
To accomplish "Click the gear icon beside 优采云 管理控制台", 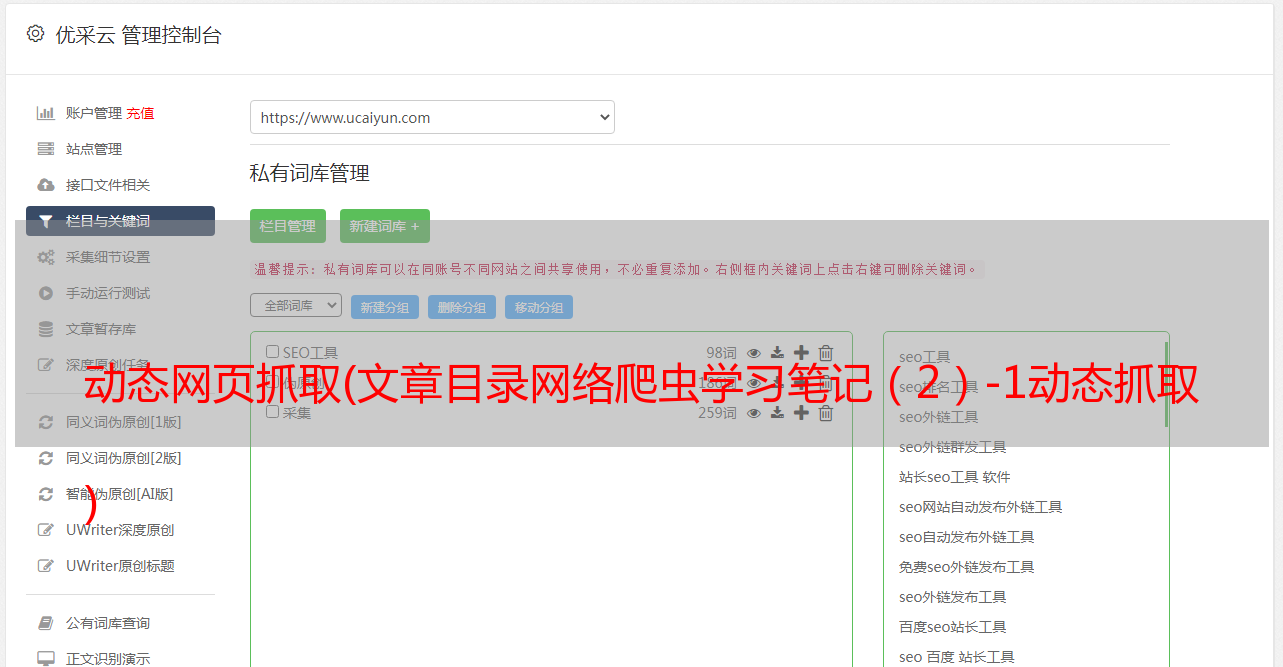I will coord(36,34).
